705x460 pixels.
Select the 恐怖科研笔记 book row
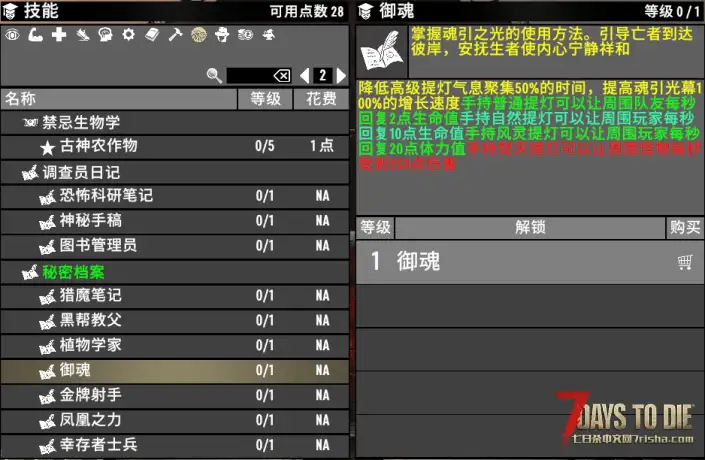[175, 196]
